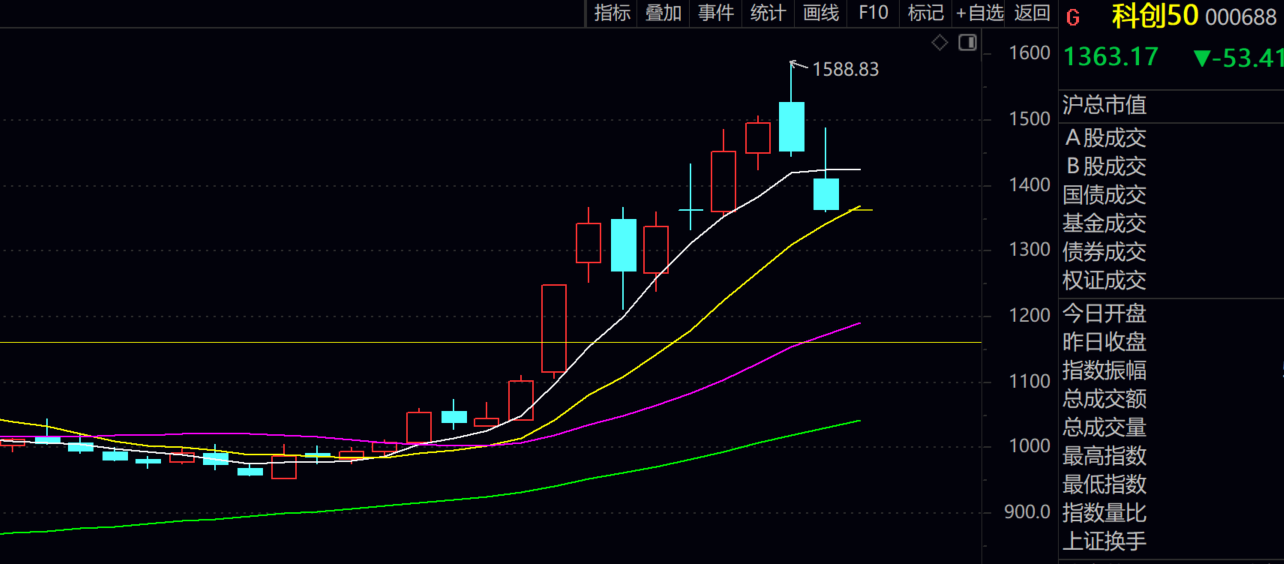Add index to watchlist with +自选
Viewport: 1284px width, 564px height.
coord(979,13)
